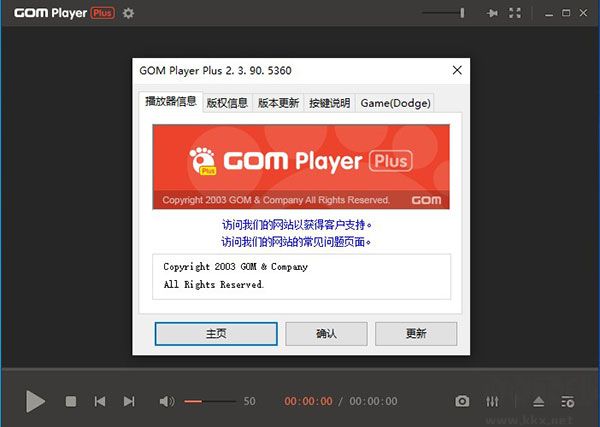Stop playback with the square button
Image resolution: width=600 pixels, height=427 pixels.
pyautogui.click(x=71, y=401)
